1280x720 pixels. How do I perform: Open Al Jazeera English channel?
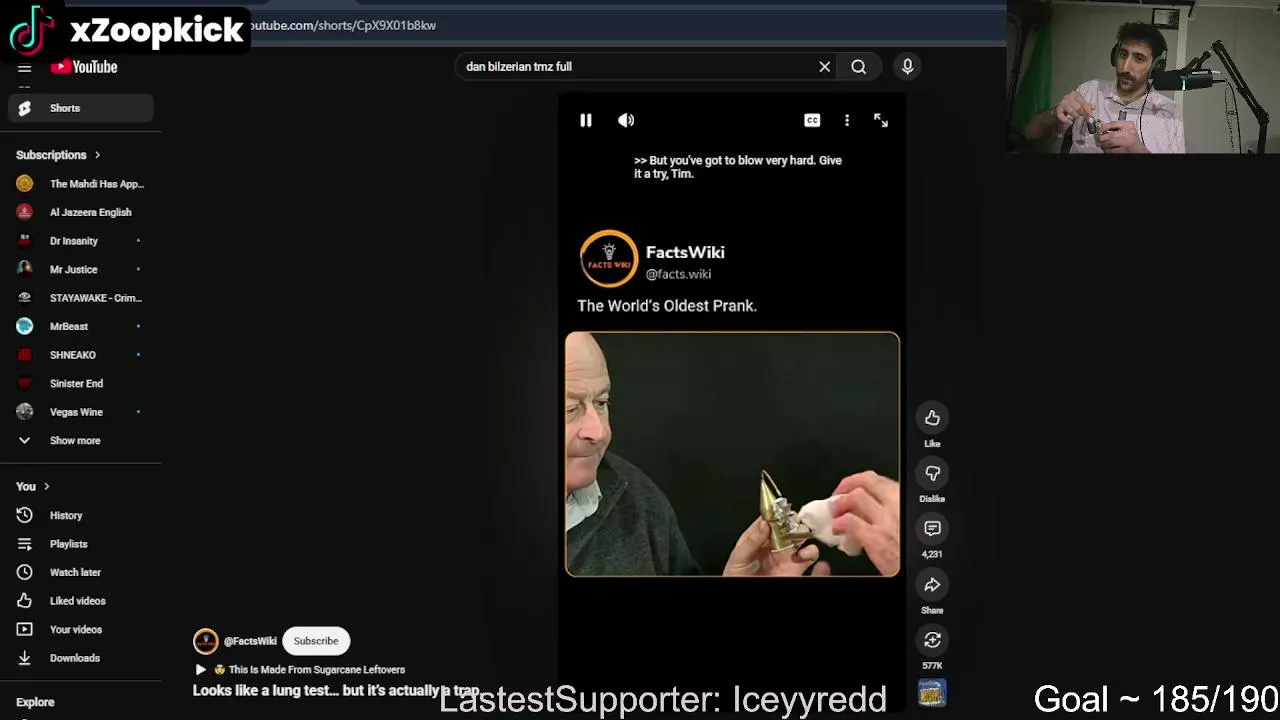pos(80,212)
